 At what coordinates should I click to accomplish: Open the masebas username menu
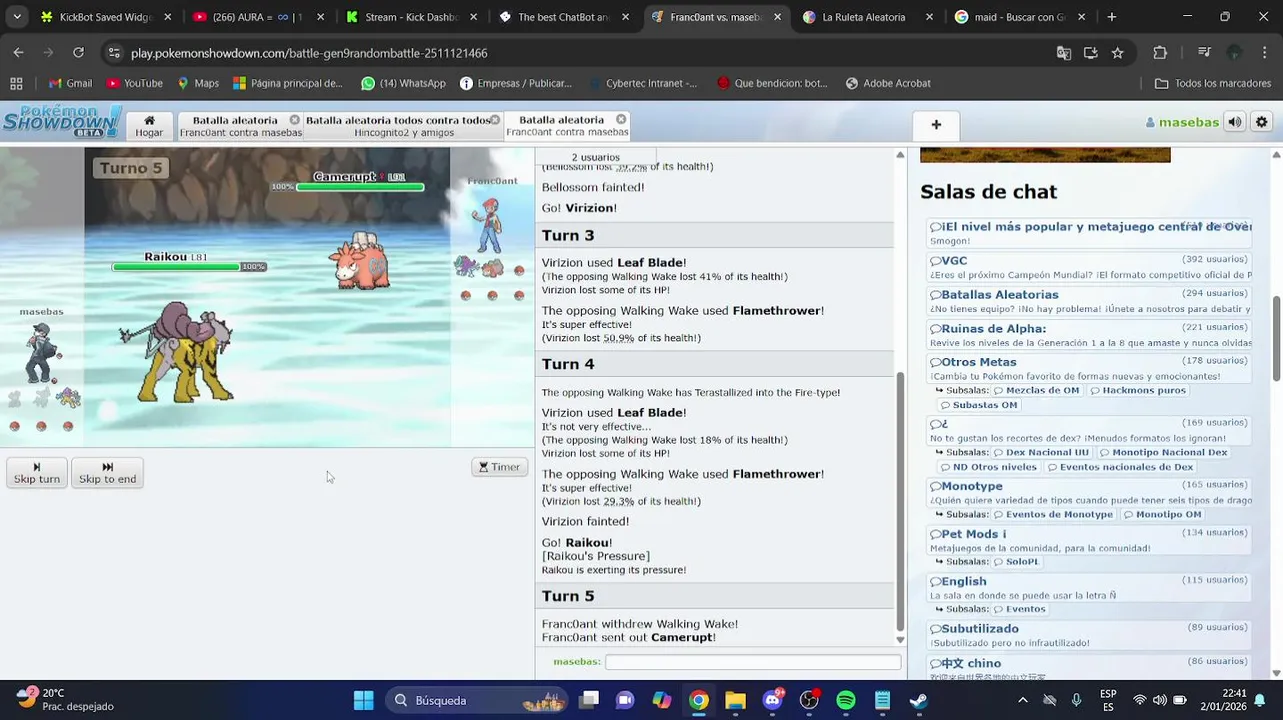[1182, 122]
